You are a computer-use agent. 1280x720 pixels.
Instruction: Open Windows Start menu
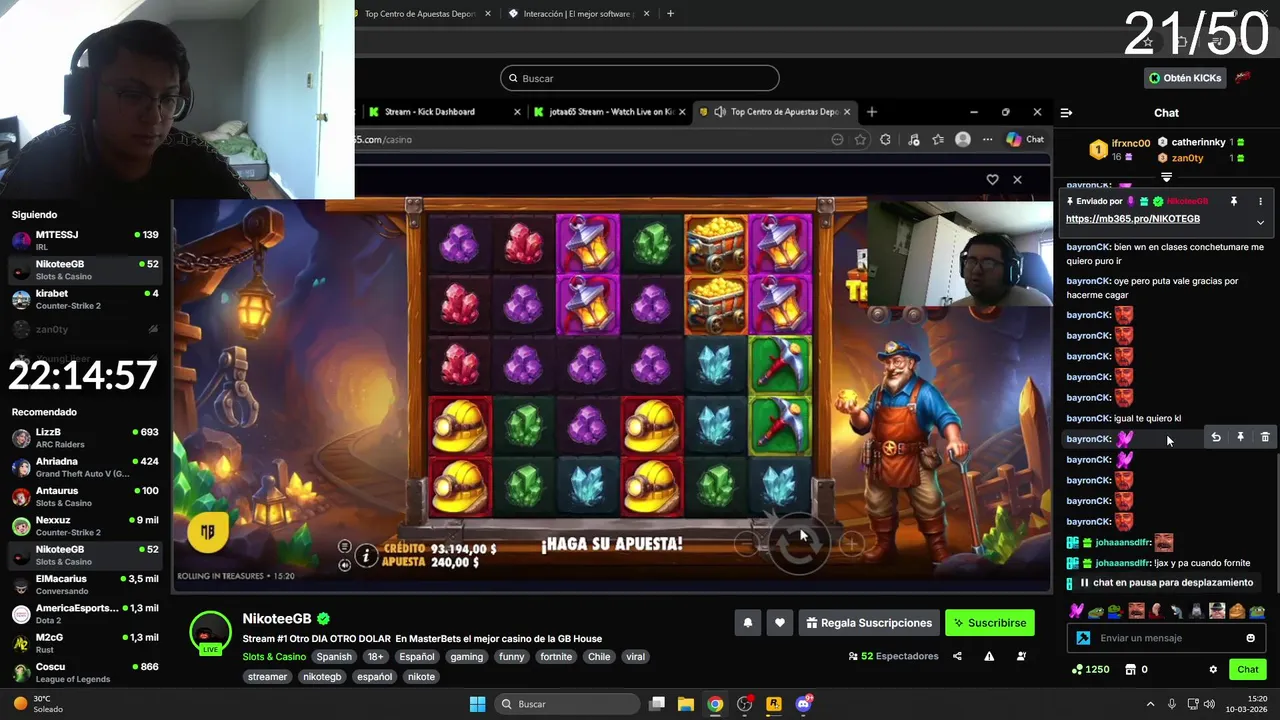coord(477,704)
